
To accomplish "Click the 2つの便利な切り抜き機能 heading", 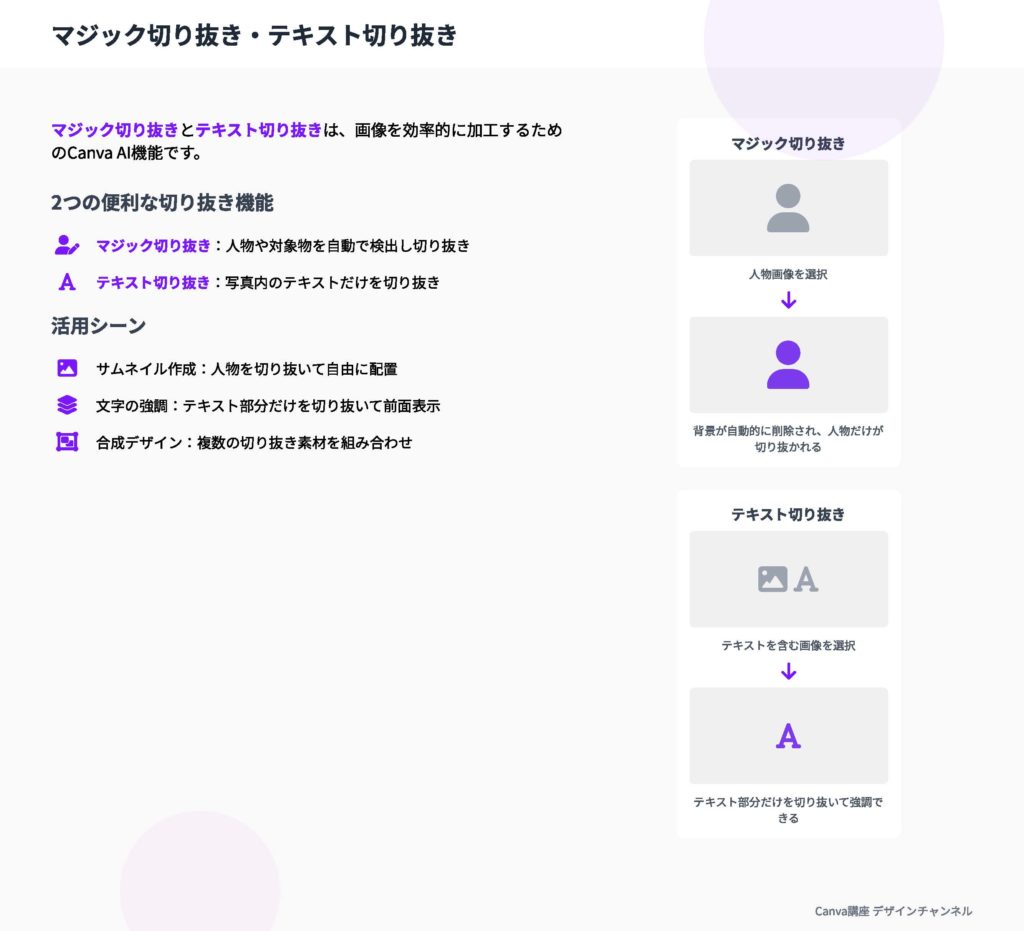I will coord(162,203).
